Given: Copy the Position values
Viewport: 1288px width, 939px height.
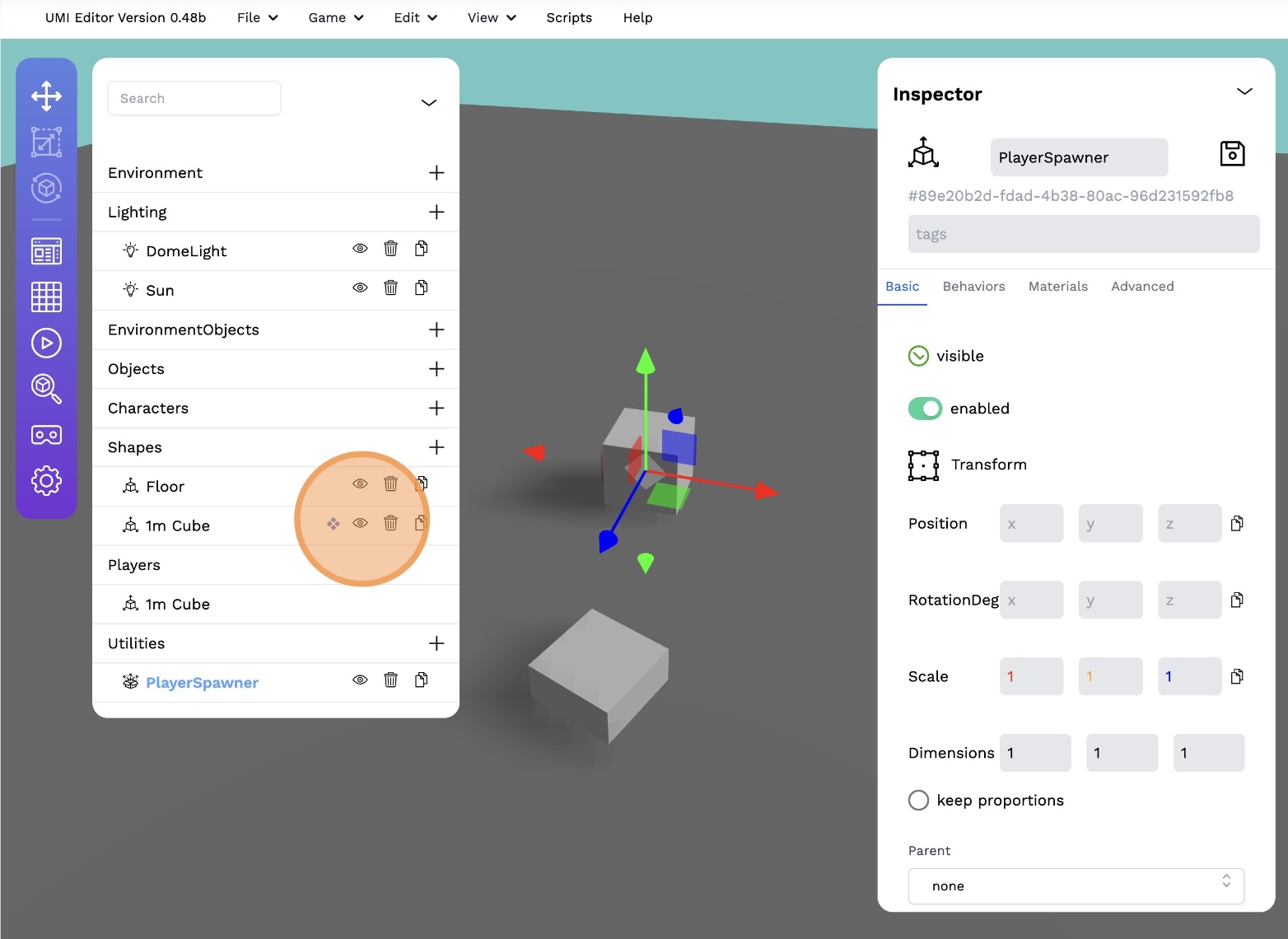Looking at the screenshot, I should point(1236,524).
